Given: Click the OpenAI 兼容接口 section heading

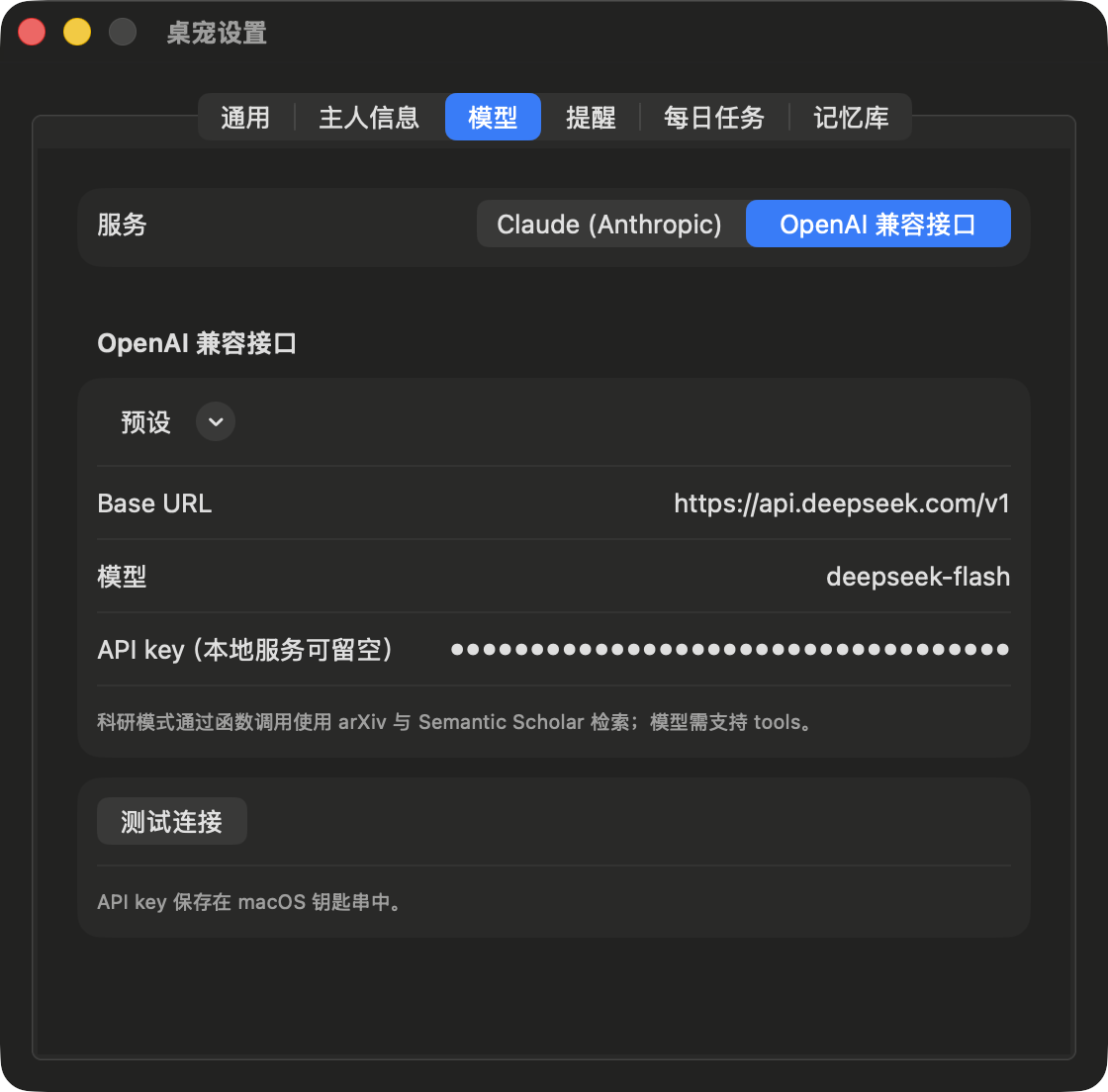Looking at the screenshot, I should [197, 343].
